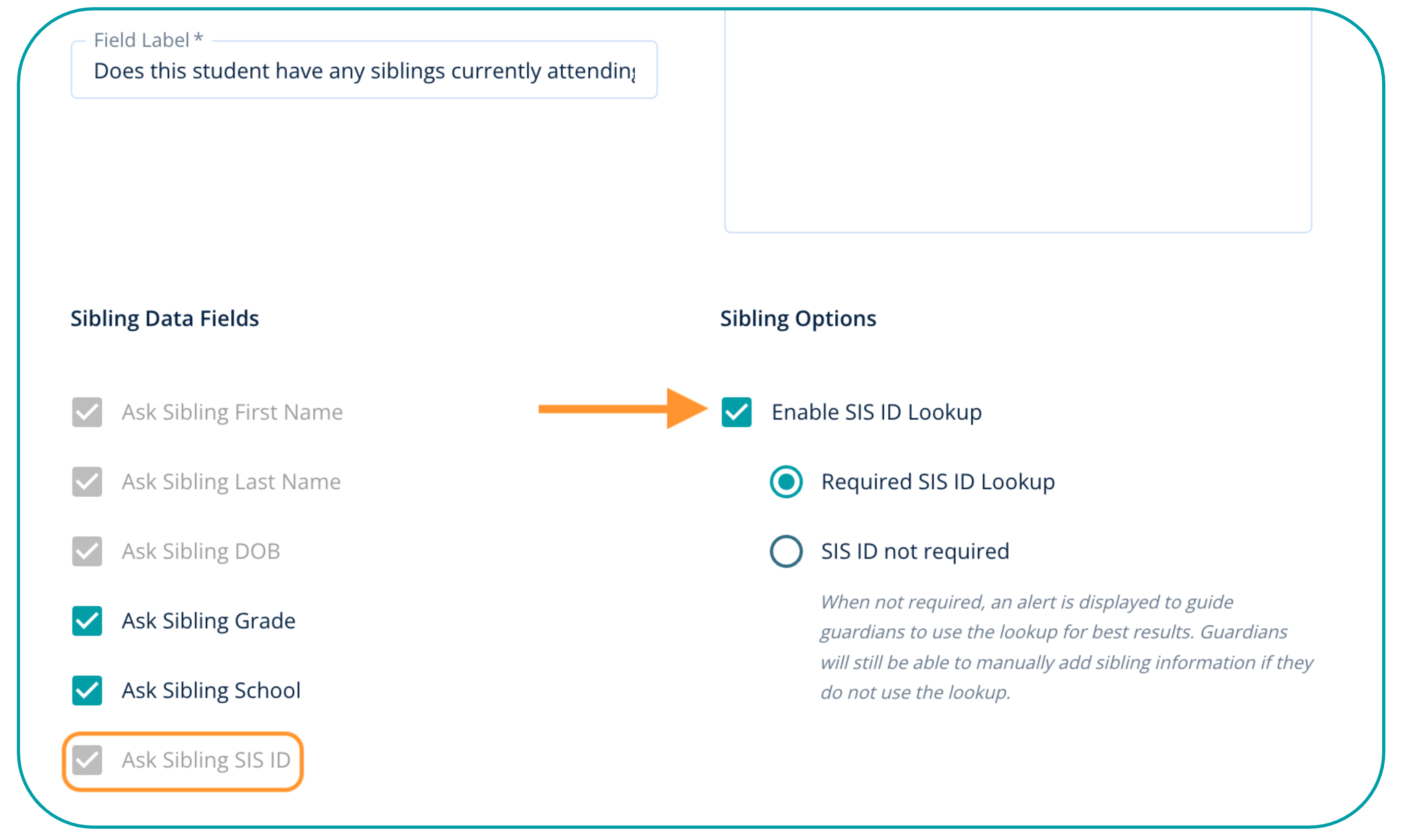Click the italic lookup alert help text

point(1066,647)
